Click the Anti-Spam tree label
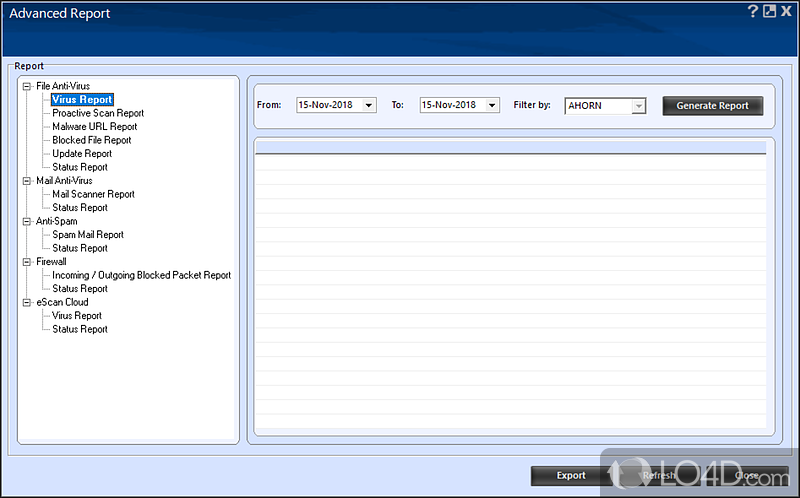 56,221
